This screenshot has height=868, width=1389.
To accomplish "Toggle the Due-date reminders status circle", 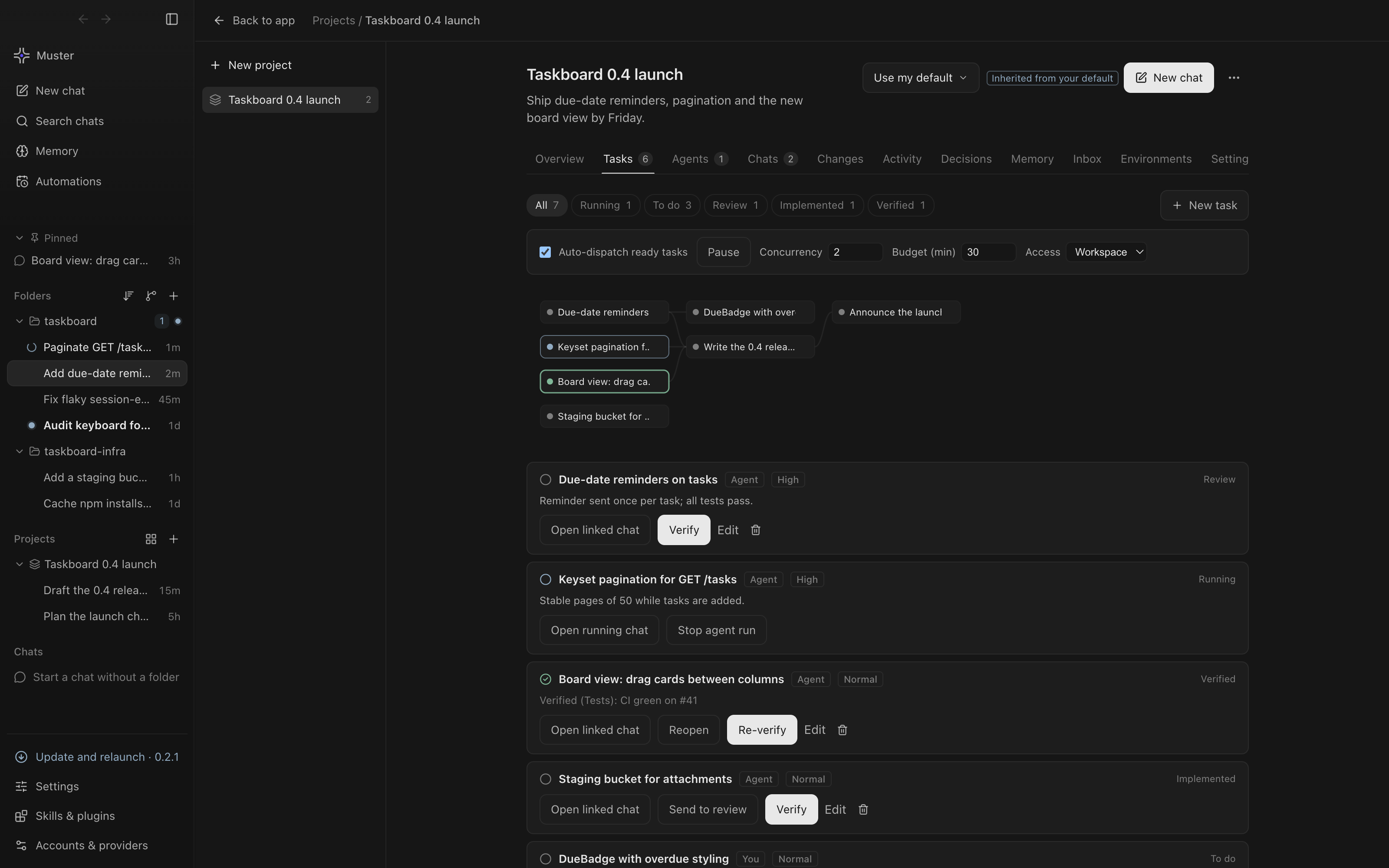I will pyautogui.click(x=545, y=479).
